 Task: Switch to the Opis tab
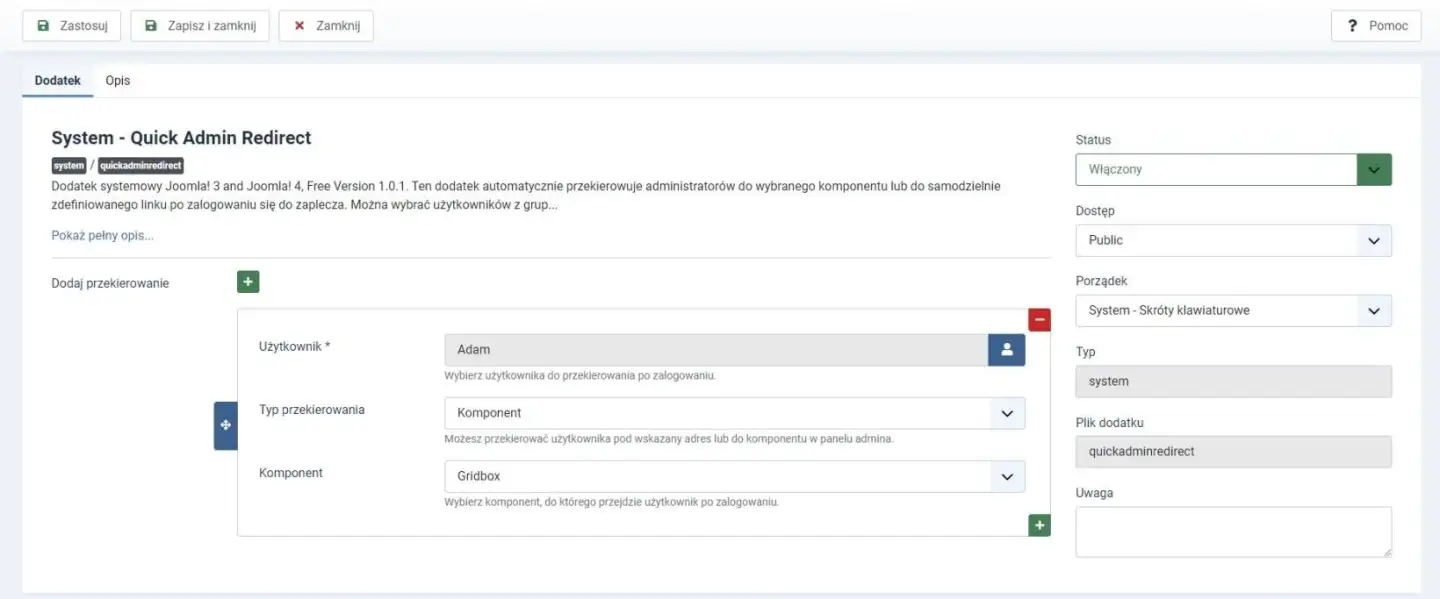(118, 80)
